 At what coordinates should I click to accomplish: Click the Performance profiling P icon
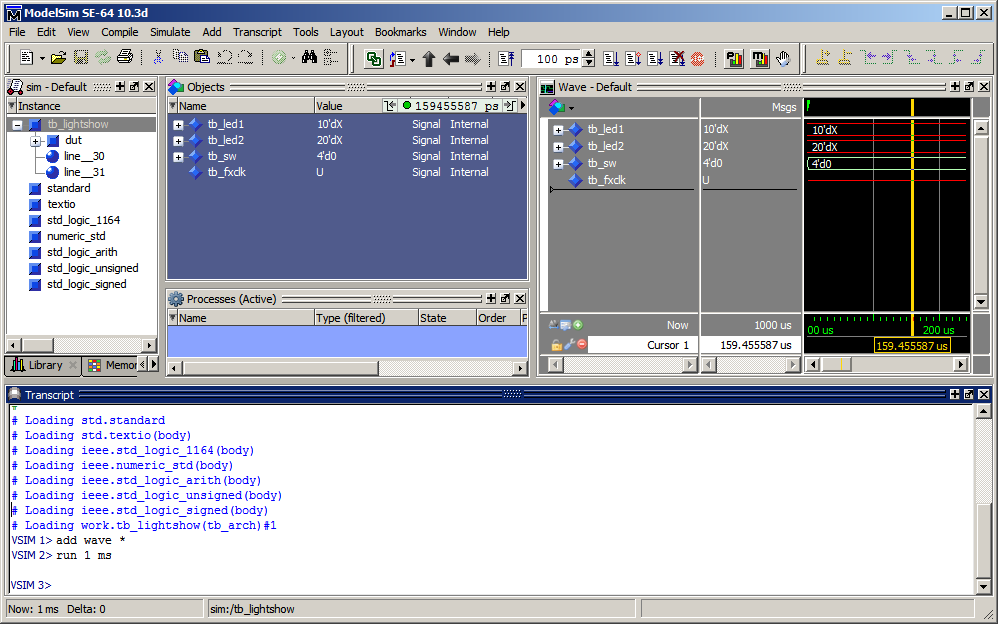click(x=734, y=59)
